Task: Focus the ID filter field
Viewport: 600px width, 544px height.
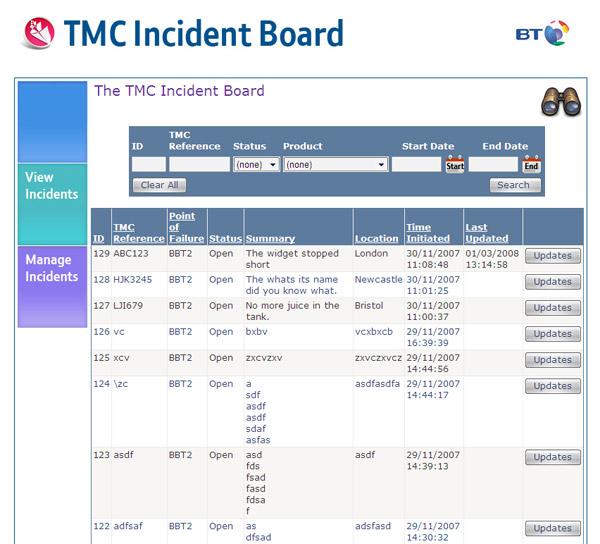Action: point(149,164)
